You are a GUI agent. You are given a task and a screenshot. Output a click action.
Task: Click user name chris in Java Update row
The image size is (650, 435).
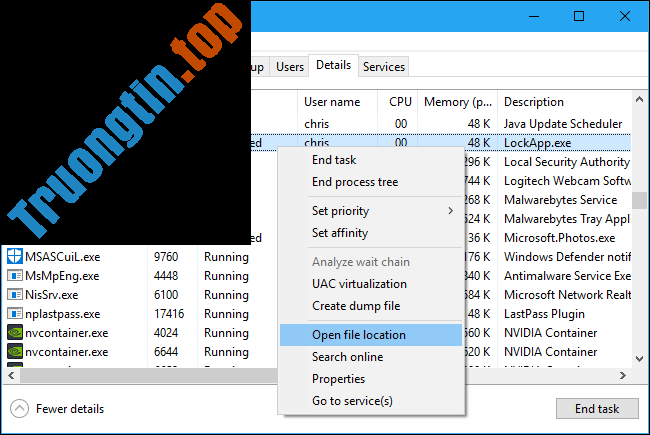pyautogui.click(x=316, y=124)
